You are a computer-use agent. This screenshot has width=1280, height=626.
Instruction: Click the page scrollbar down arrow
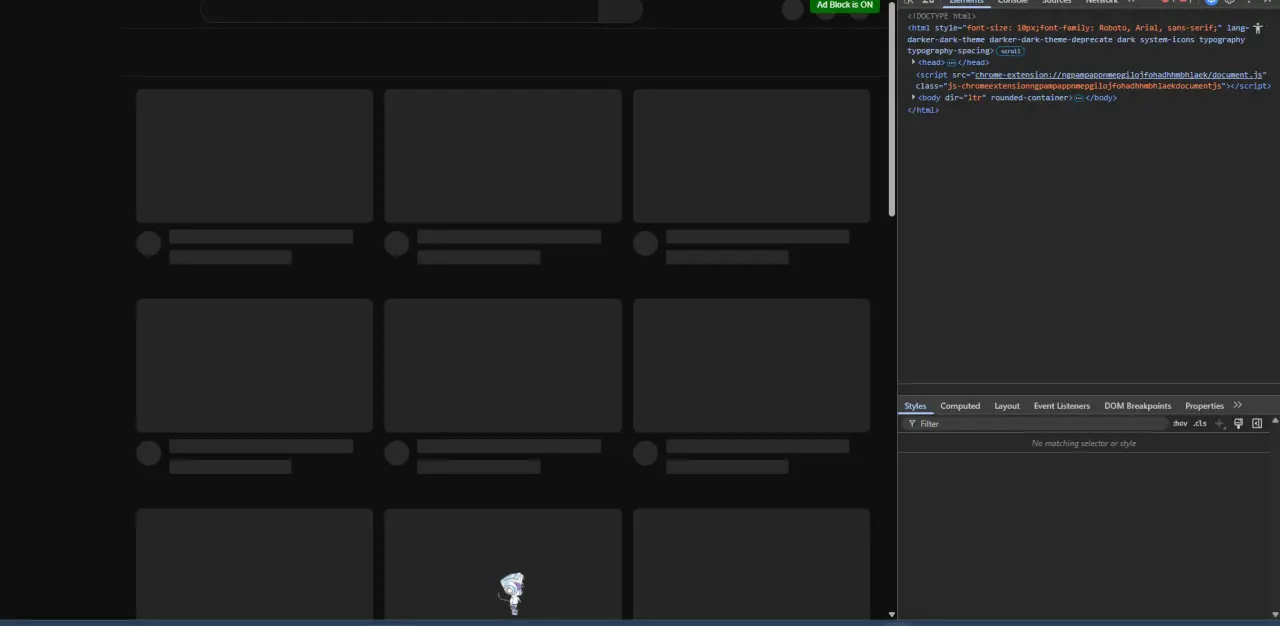click(x=892, y=614)
